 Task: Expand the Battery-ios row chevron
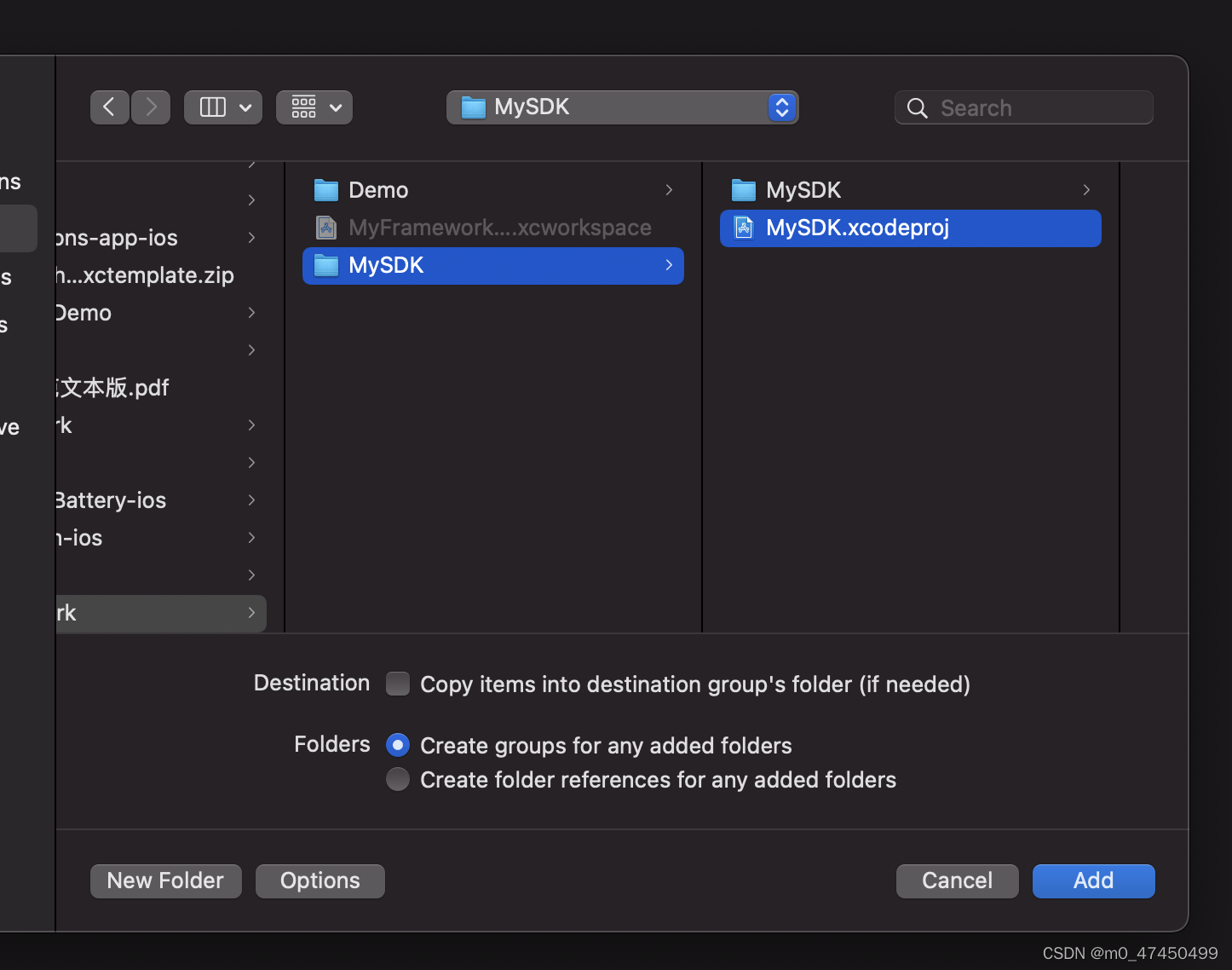pyautogui.click(x=251, y=500)
